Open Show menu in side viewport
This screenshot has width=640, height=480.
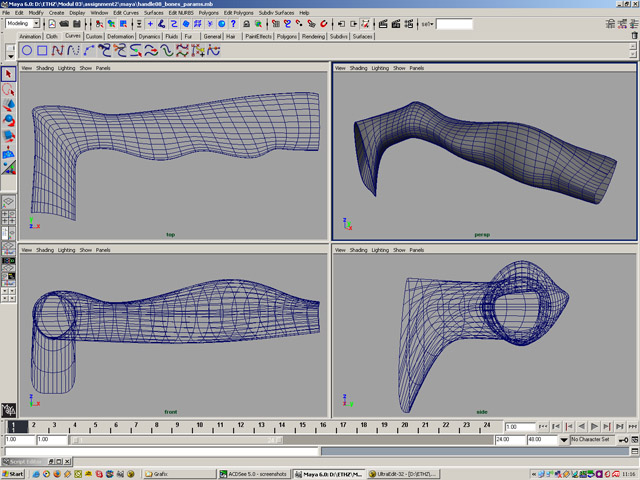[399, 250]
